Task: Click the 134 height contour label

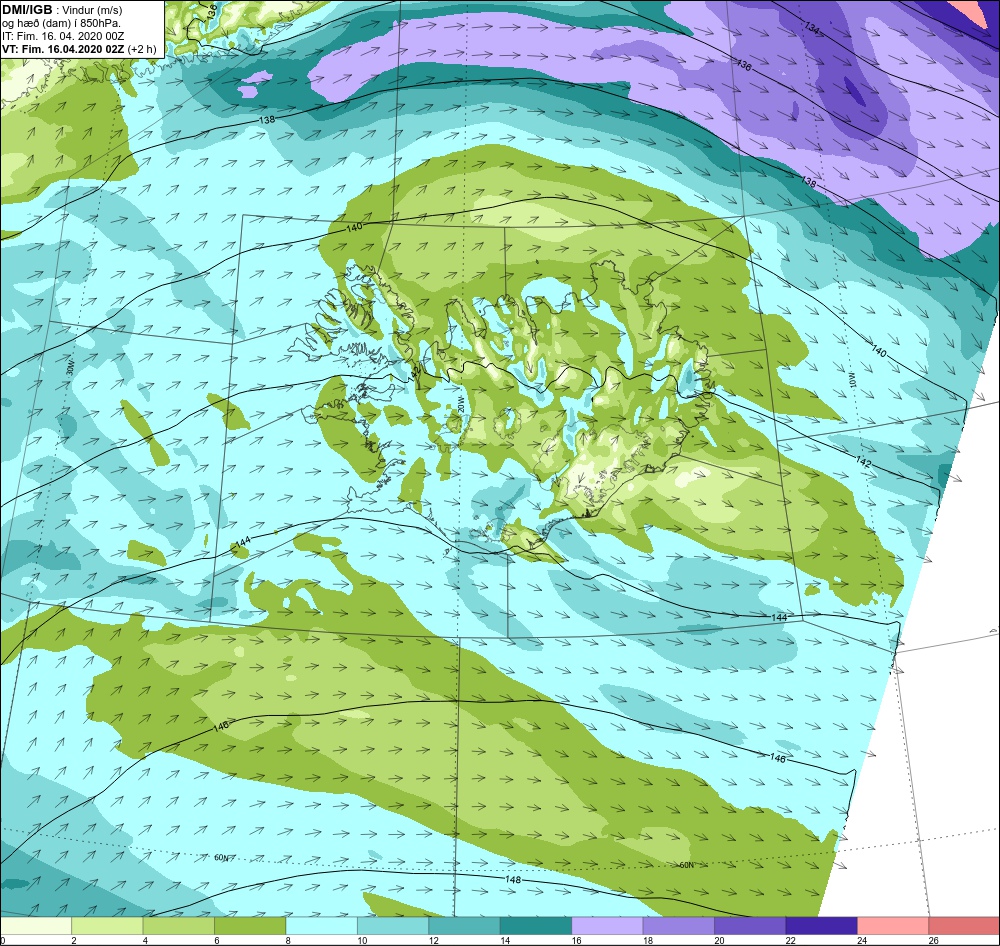Action: coord(811,28)
